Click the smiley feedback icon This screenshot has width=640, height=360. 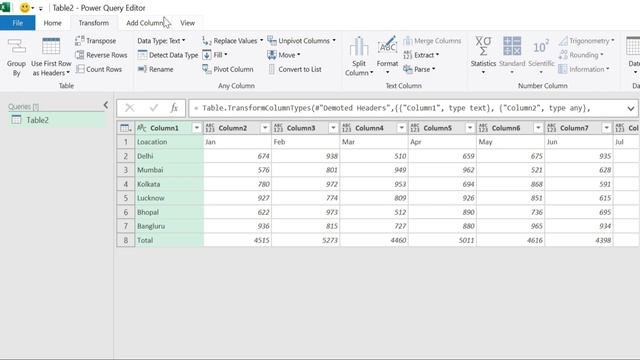pos(24,7)
